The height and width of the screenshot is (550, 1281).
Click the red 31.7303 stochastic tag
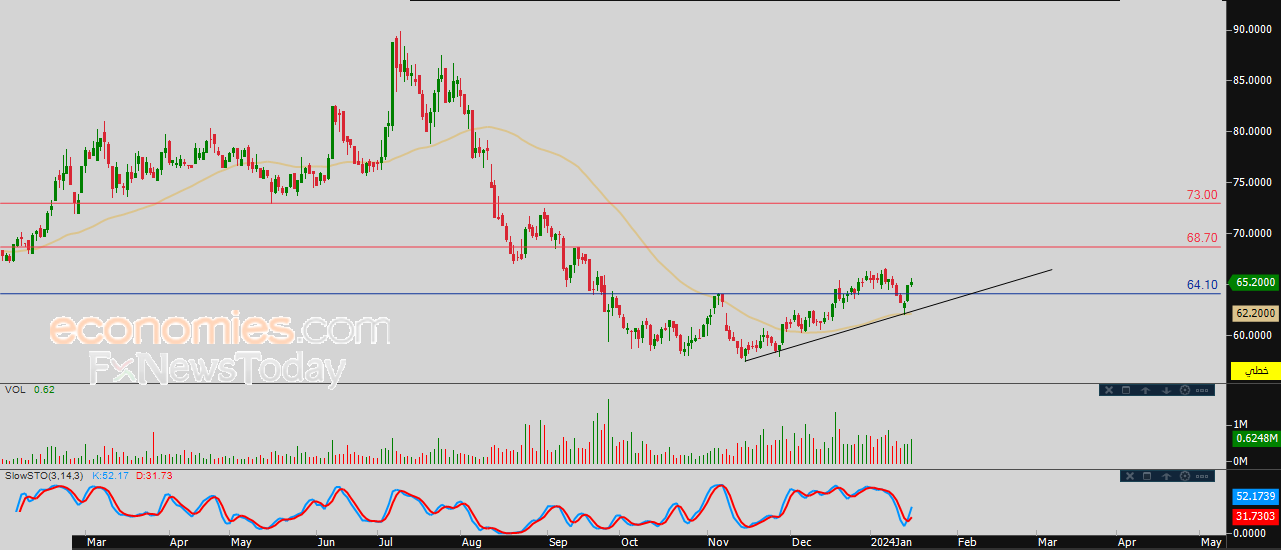click(x=1255, y=516)
